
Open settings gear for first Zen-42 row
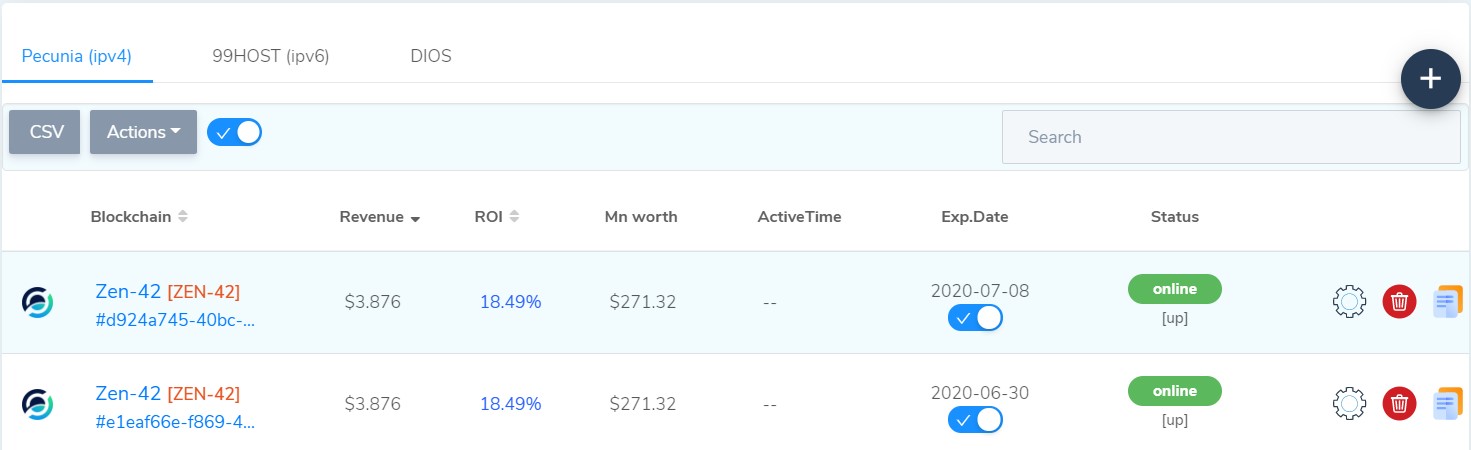pyautogui.click(x=1349, y=301)
